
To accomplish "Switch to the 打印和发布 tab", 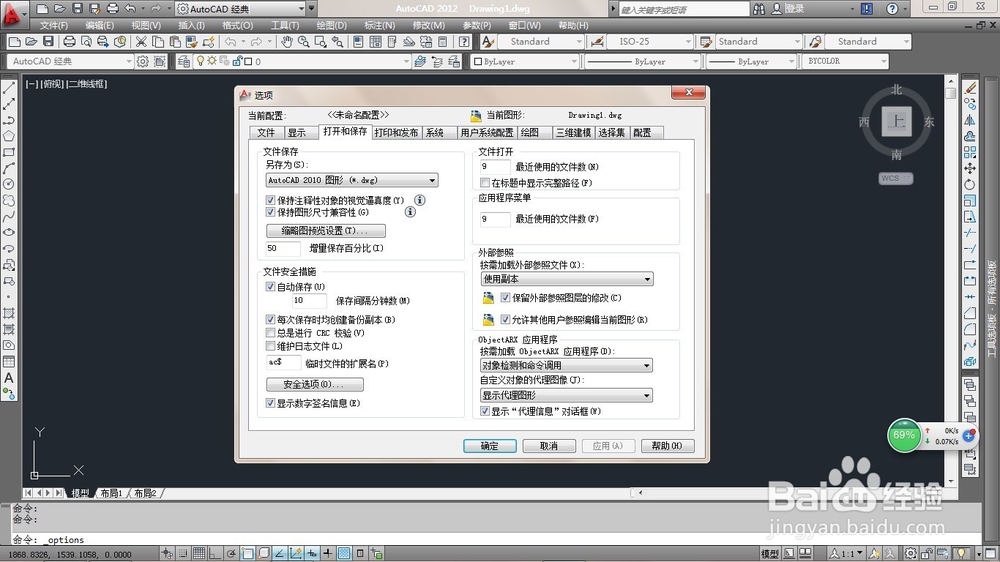I will point(396,133).
